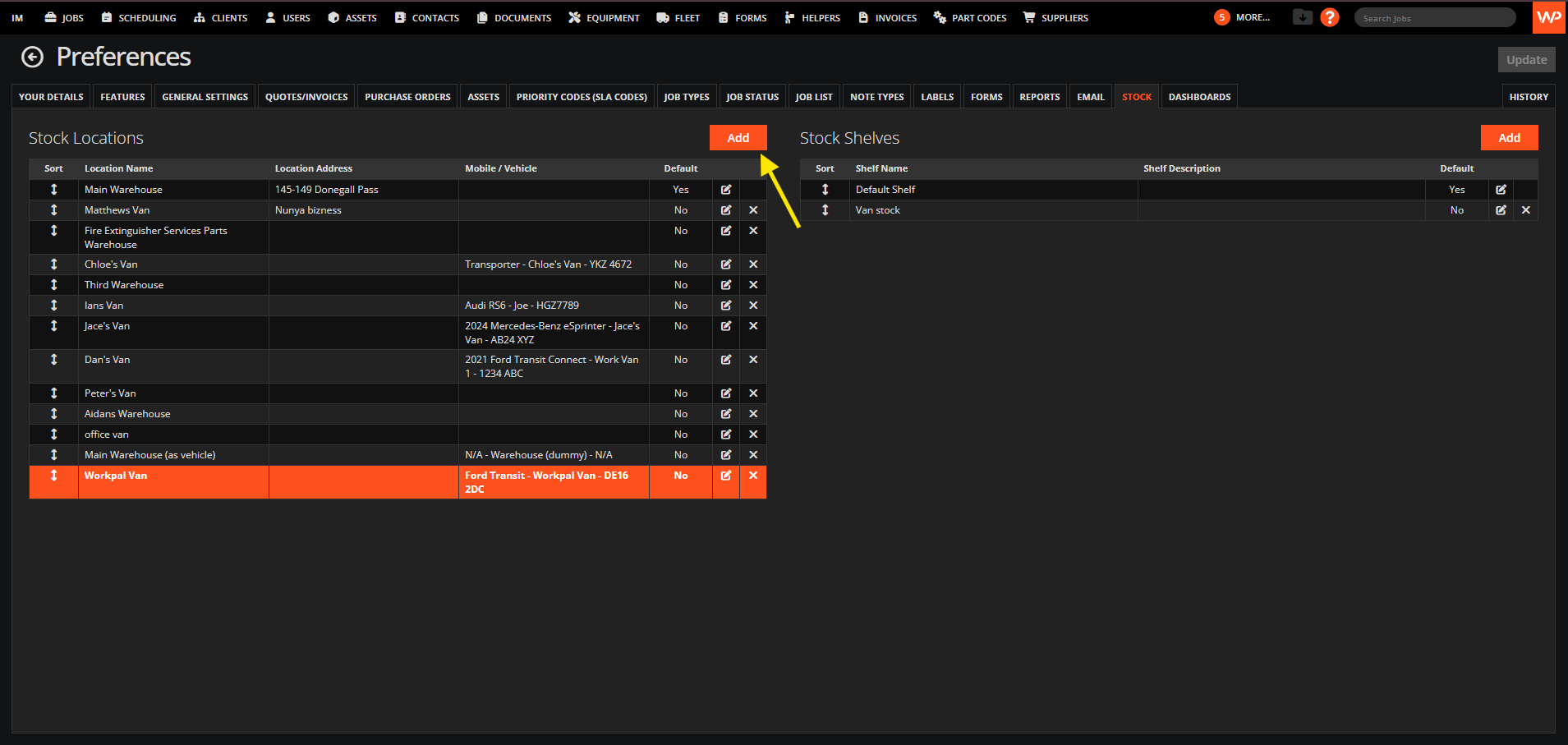The image size is (1568, 745).
Task: Open the History tab
Action: click(x=1529, y=97)
